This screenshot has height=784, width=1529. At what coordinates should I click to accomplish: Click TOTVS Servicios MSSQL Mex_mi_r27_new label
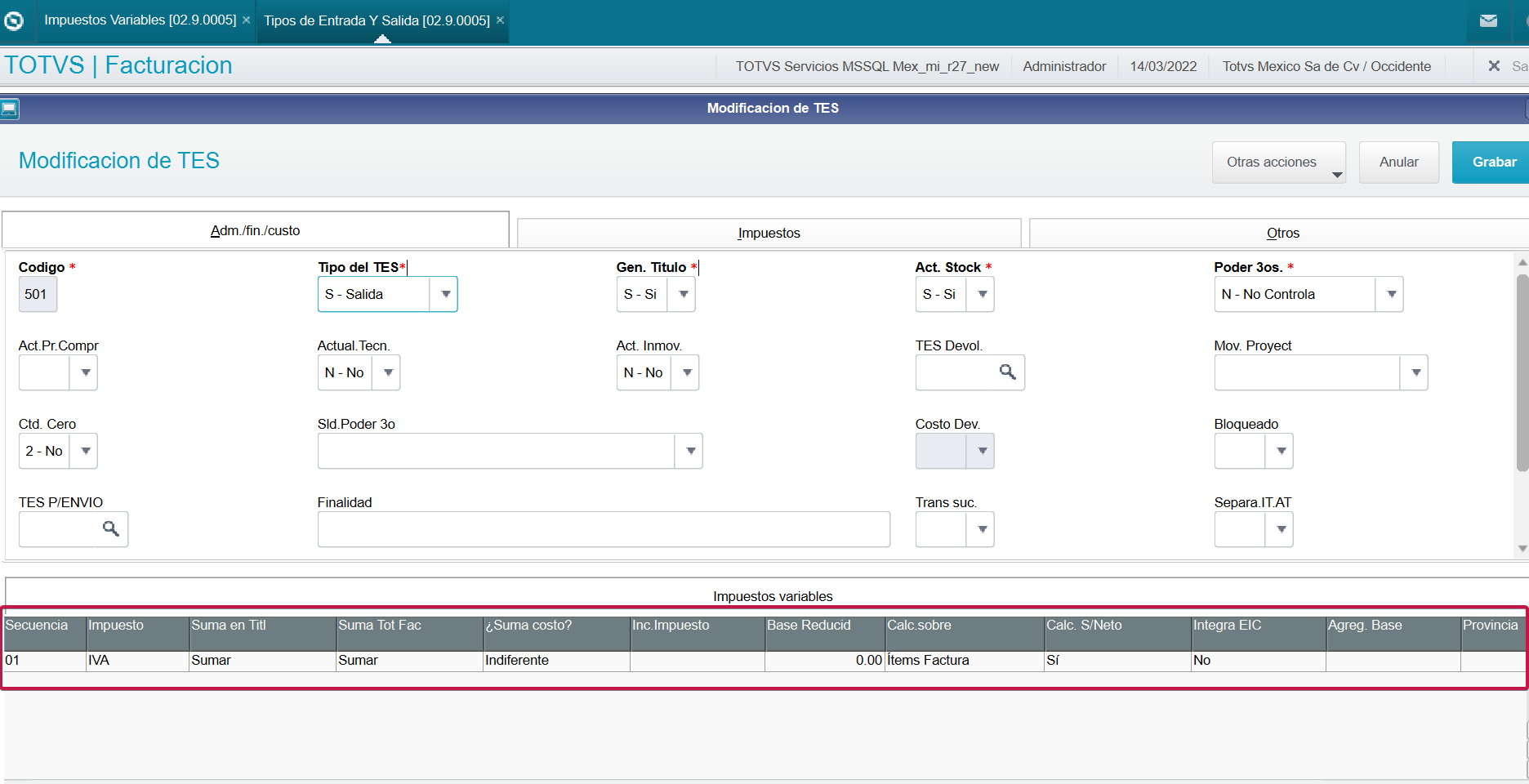pos(867,66)
